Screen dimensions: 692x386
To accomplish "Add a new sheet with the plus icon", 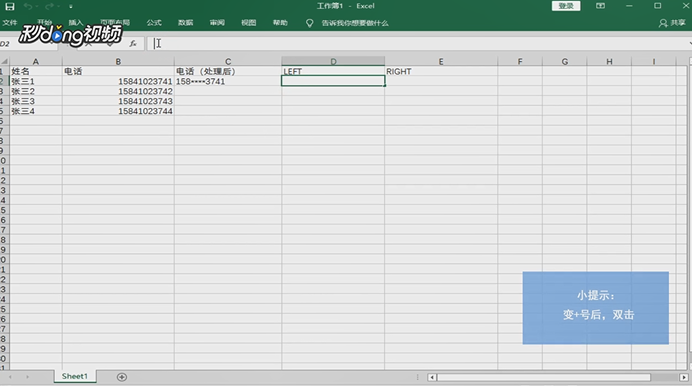I will 122,377.
